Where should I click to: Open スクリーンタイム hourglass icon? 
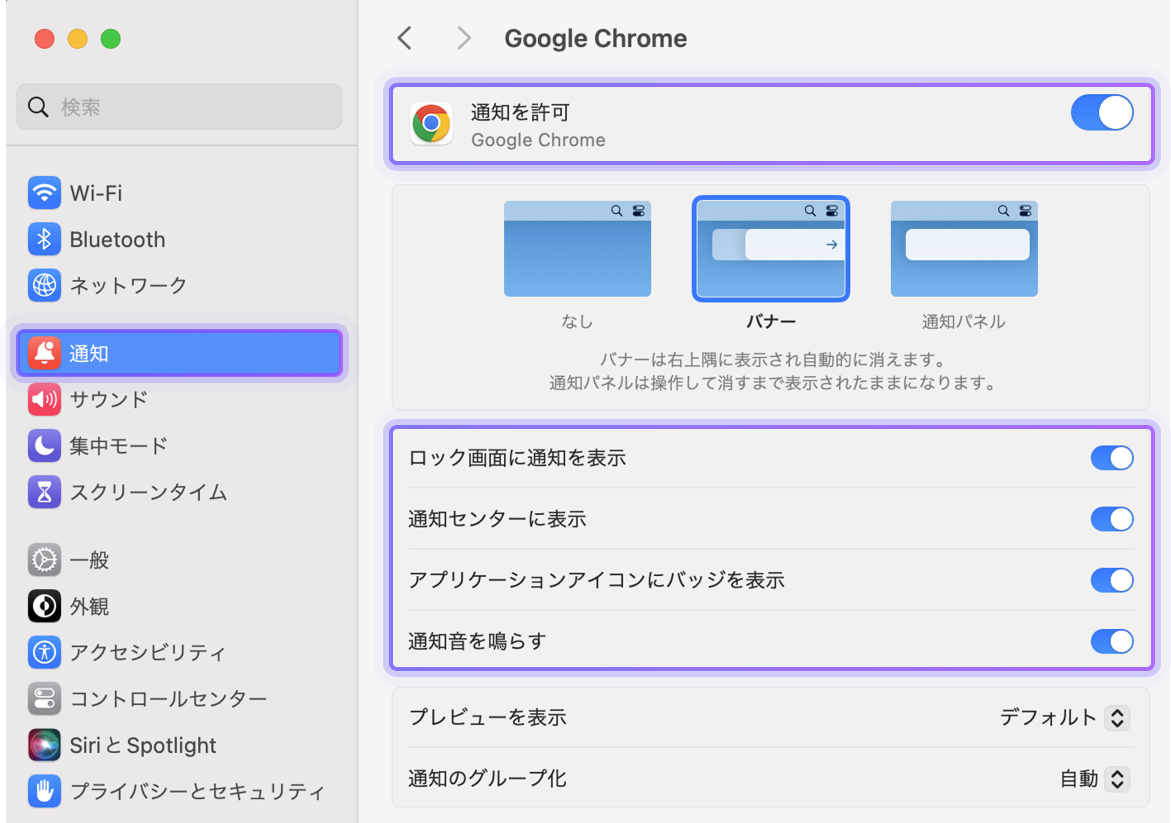pyautogui.click(x=44, y=492)
